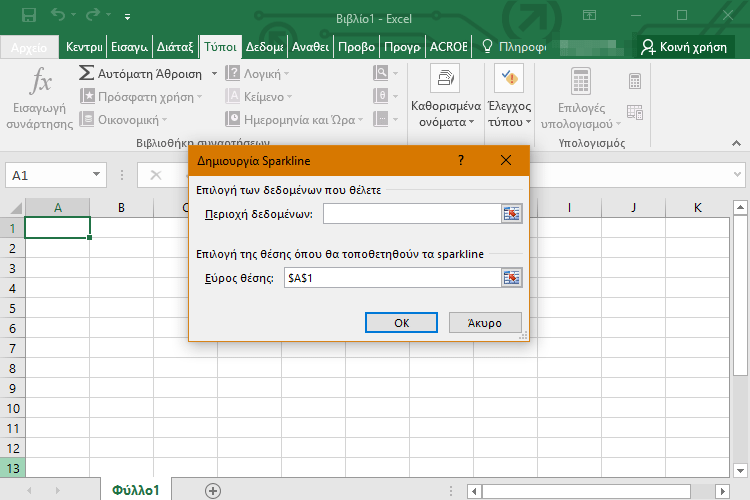The width and height of the screenshot is (750, 500).
Task: Open the Προβολή ribbon tab
Action: click(x=356, y=47)
